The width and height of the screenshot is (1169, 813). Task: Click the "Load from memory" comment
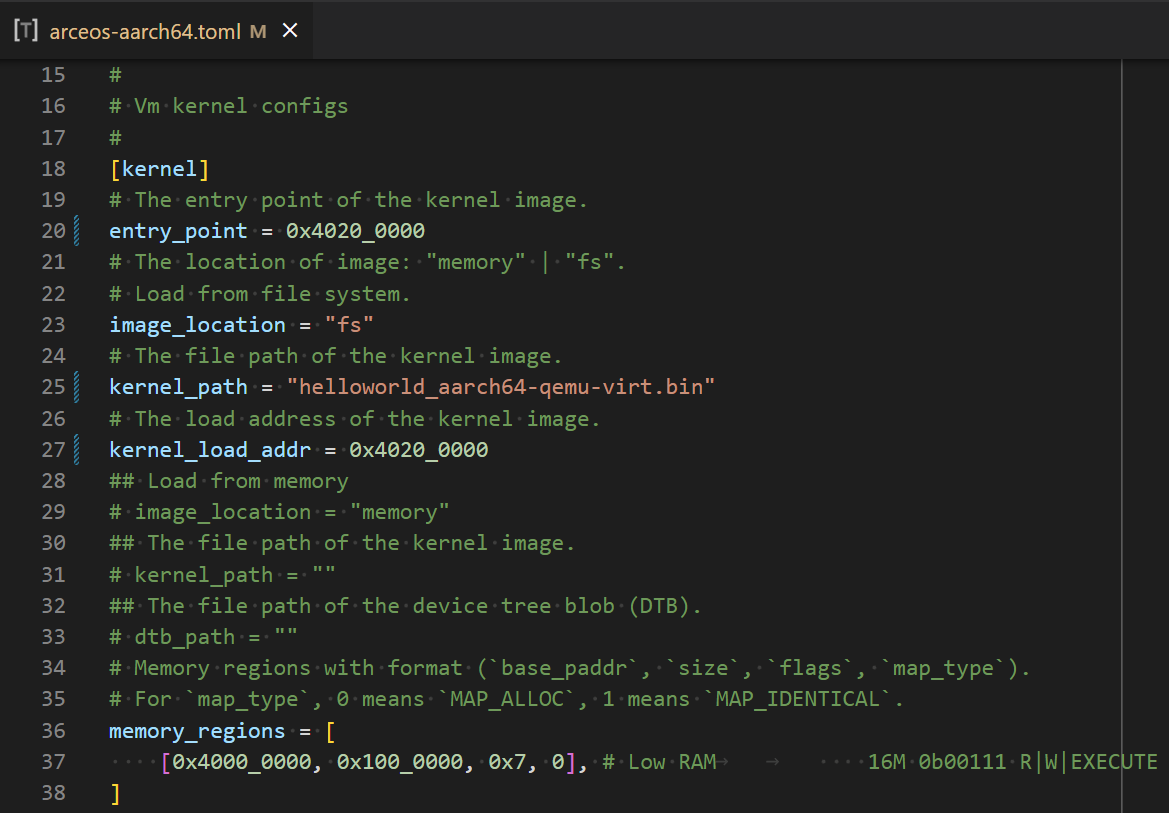click(229, 481)
